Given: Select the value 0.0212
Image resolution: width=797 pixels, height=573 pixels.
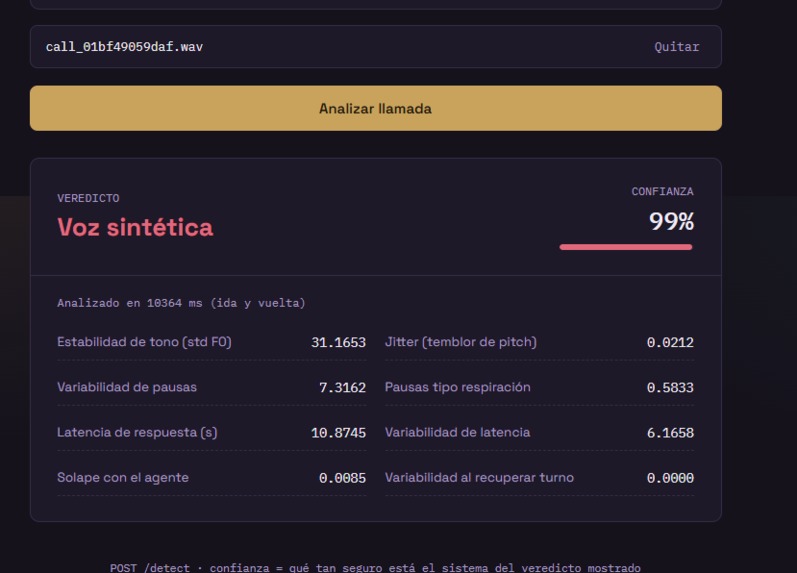Looking at the screenshot, I should pos(670,342).
